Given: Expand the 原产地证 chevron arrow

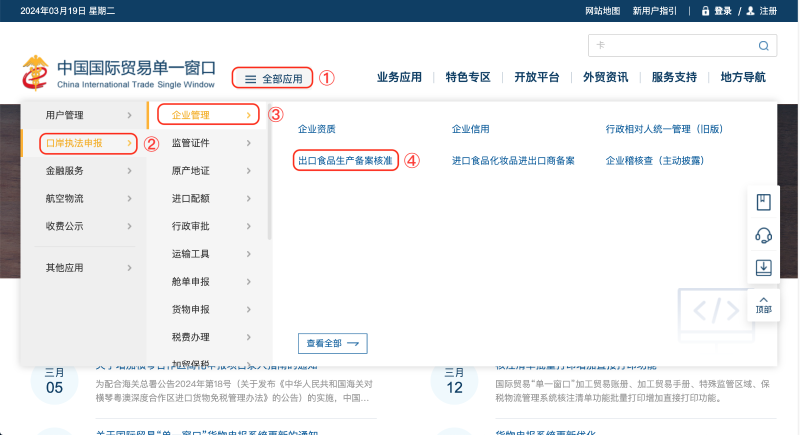Looking at the screenshot, I should pos(249,171).
